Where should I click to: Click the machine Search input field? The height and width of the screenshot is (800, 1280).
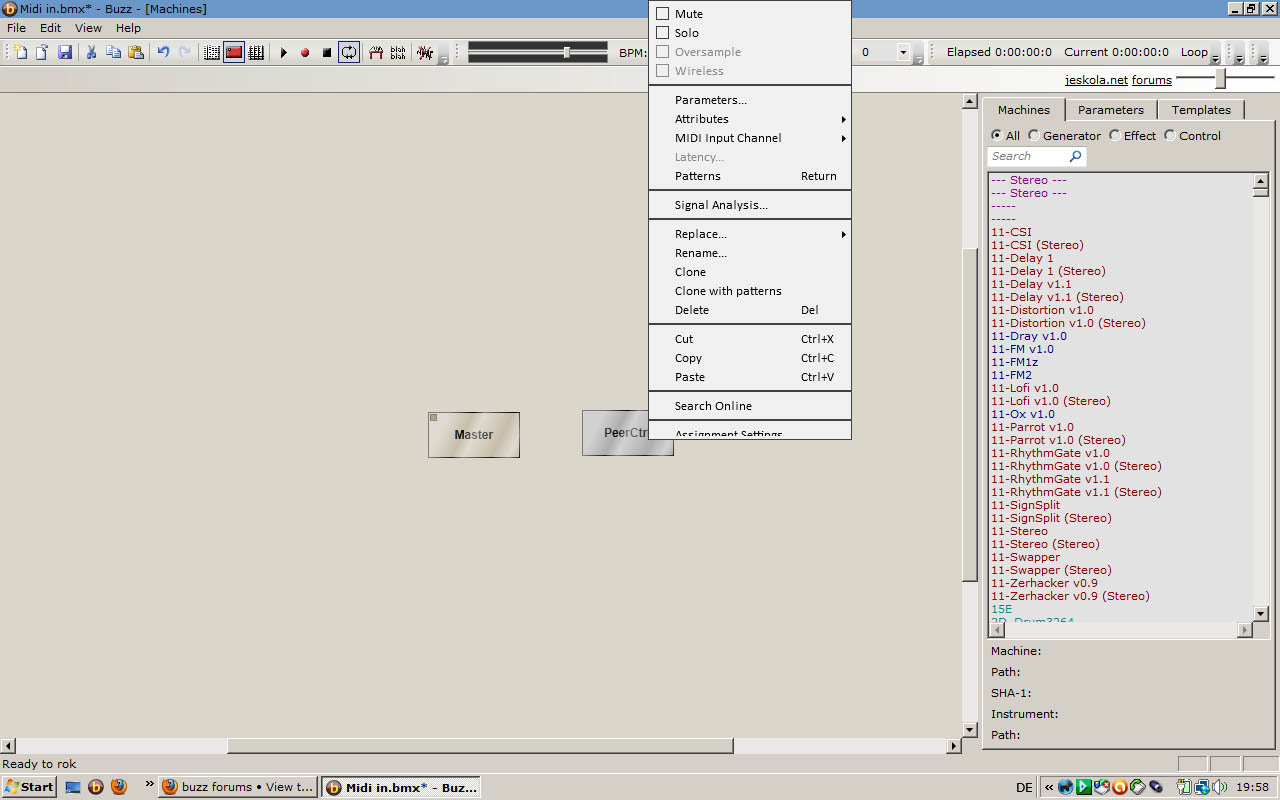[x=1028, y=157]
